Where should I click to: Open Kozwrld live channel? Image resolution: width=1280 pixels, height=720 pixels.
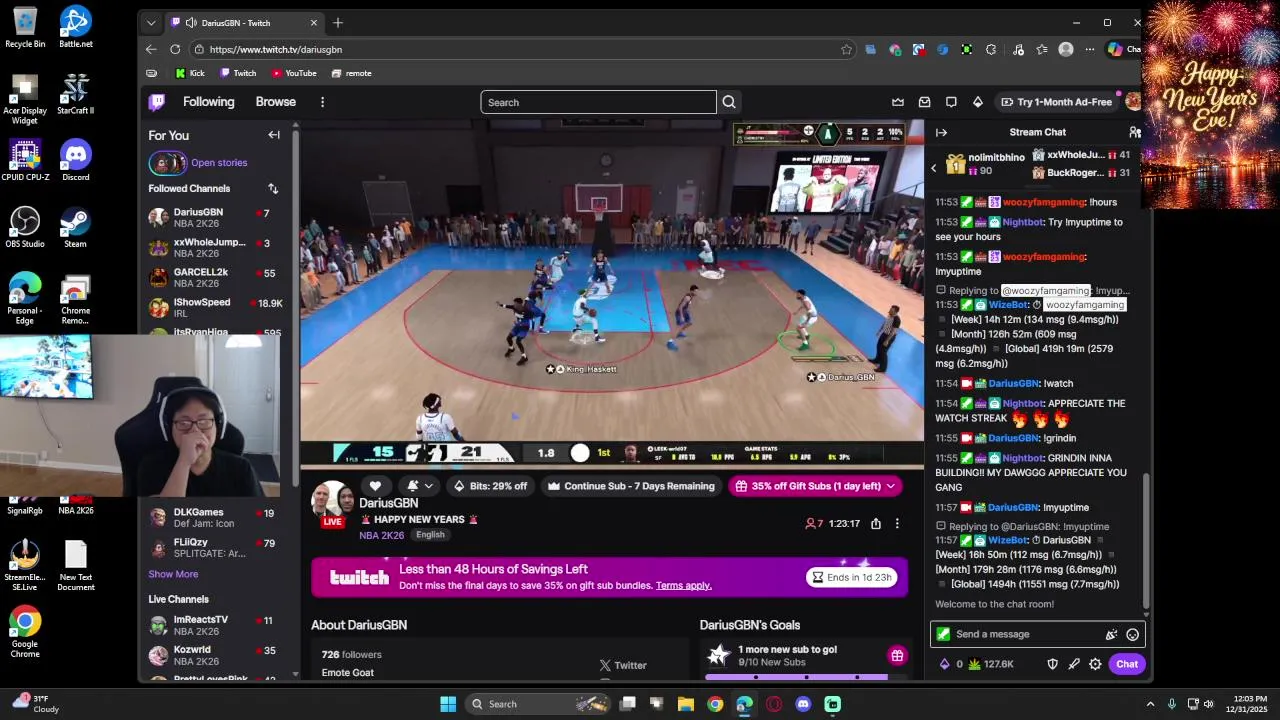click(215, 655)
